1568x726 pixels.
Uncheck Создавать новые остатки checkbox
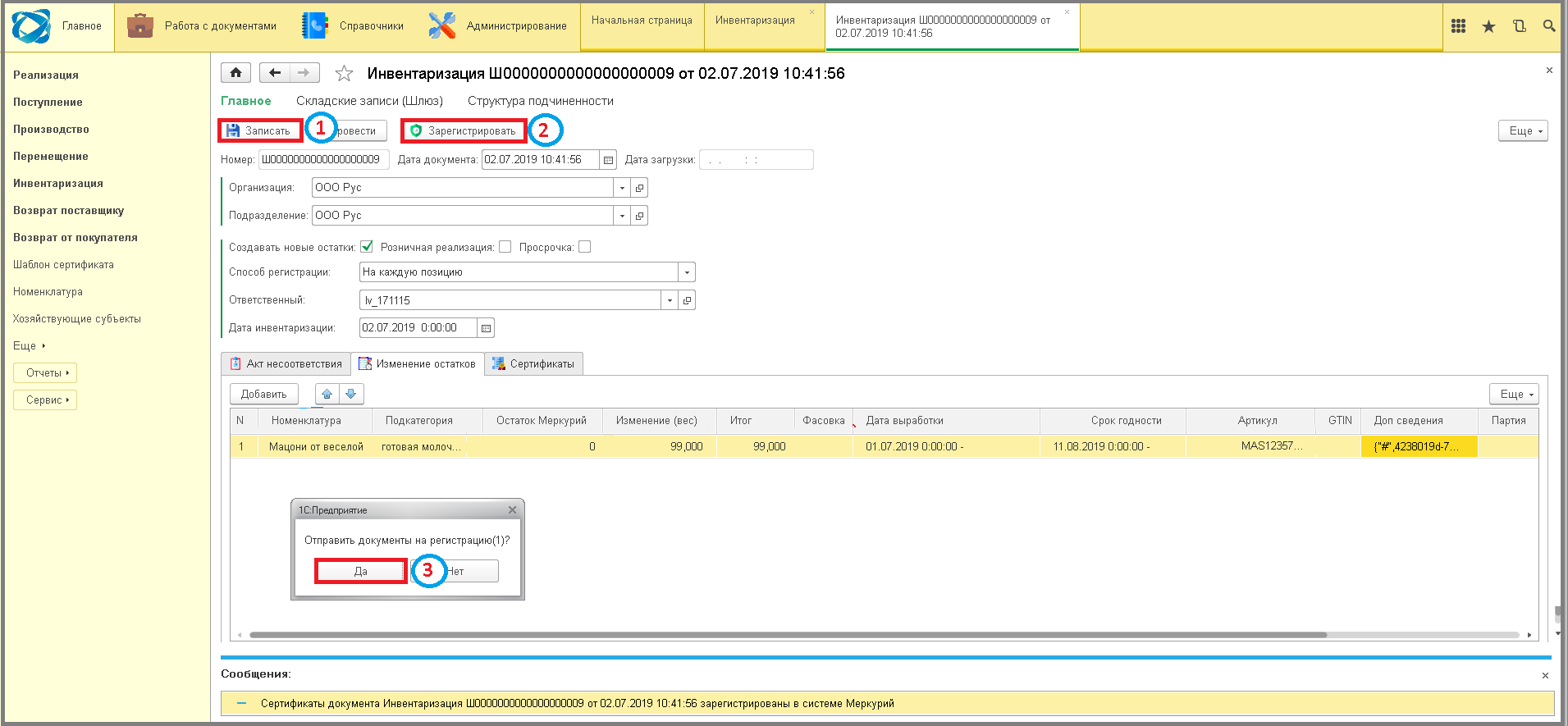pos(367,247)
